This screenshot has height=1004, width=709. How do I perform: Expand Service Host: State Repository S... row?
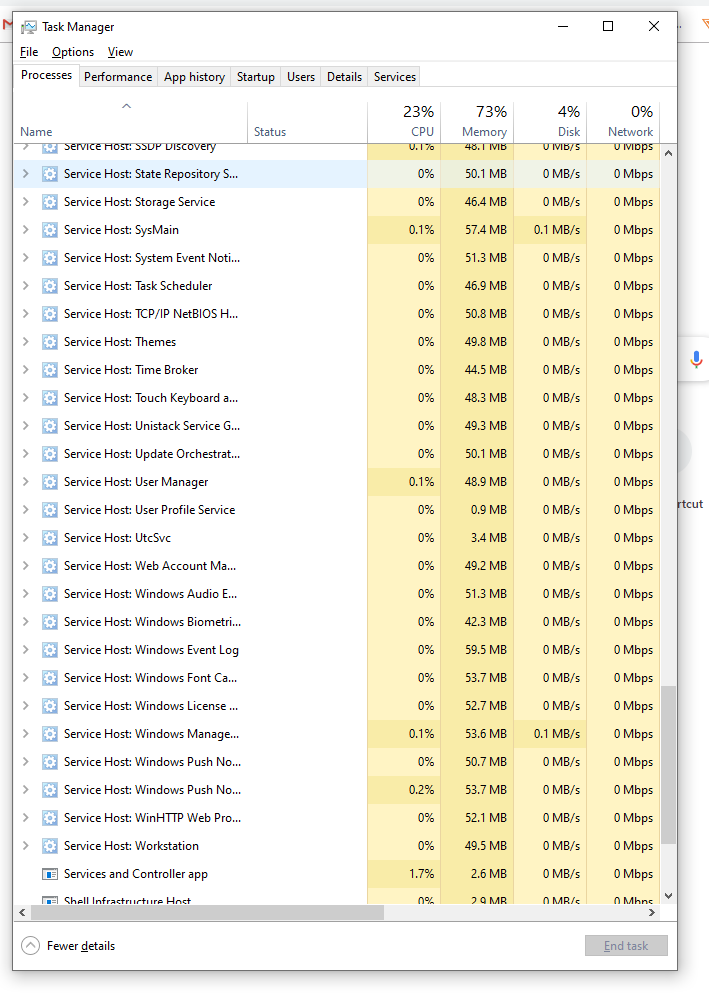26,174
